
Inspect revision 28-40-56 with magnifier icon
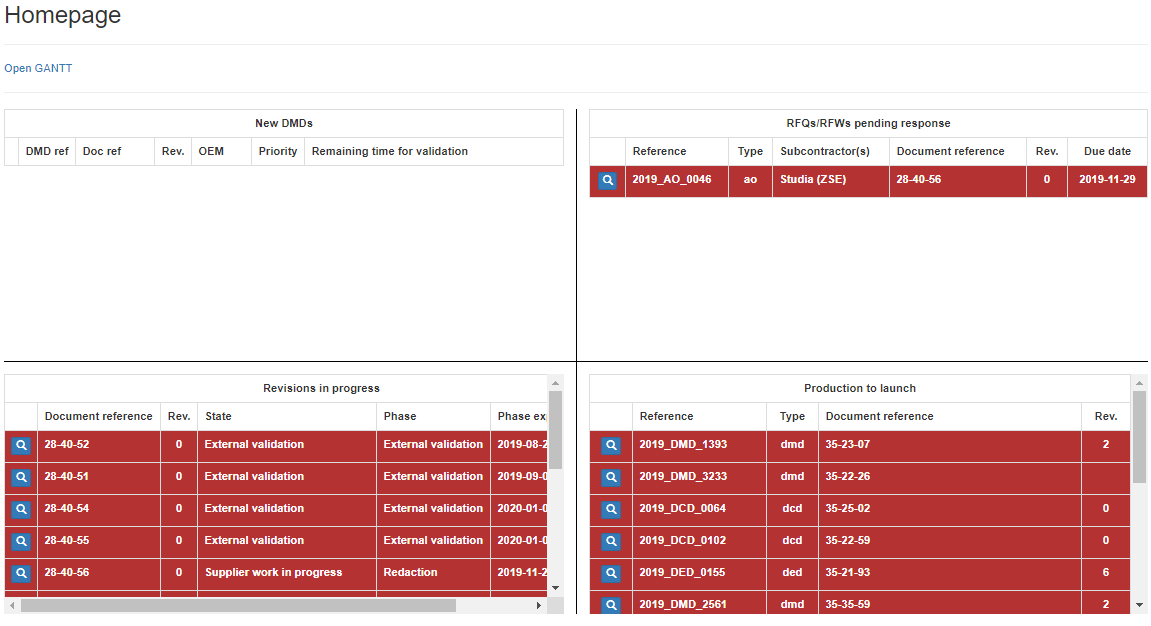coord(21,574)
